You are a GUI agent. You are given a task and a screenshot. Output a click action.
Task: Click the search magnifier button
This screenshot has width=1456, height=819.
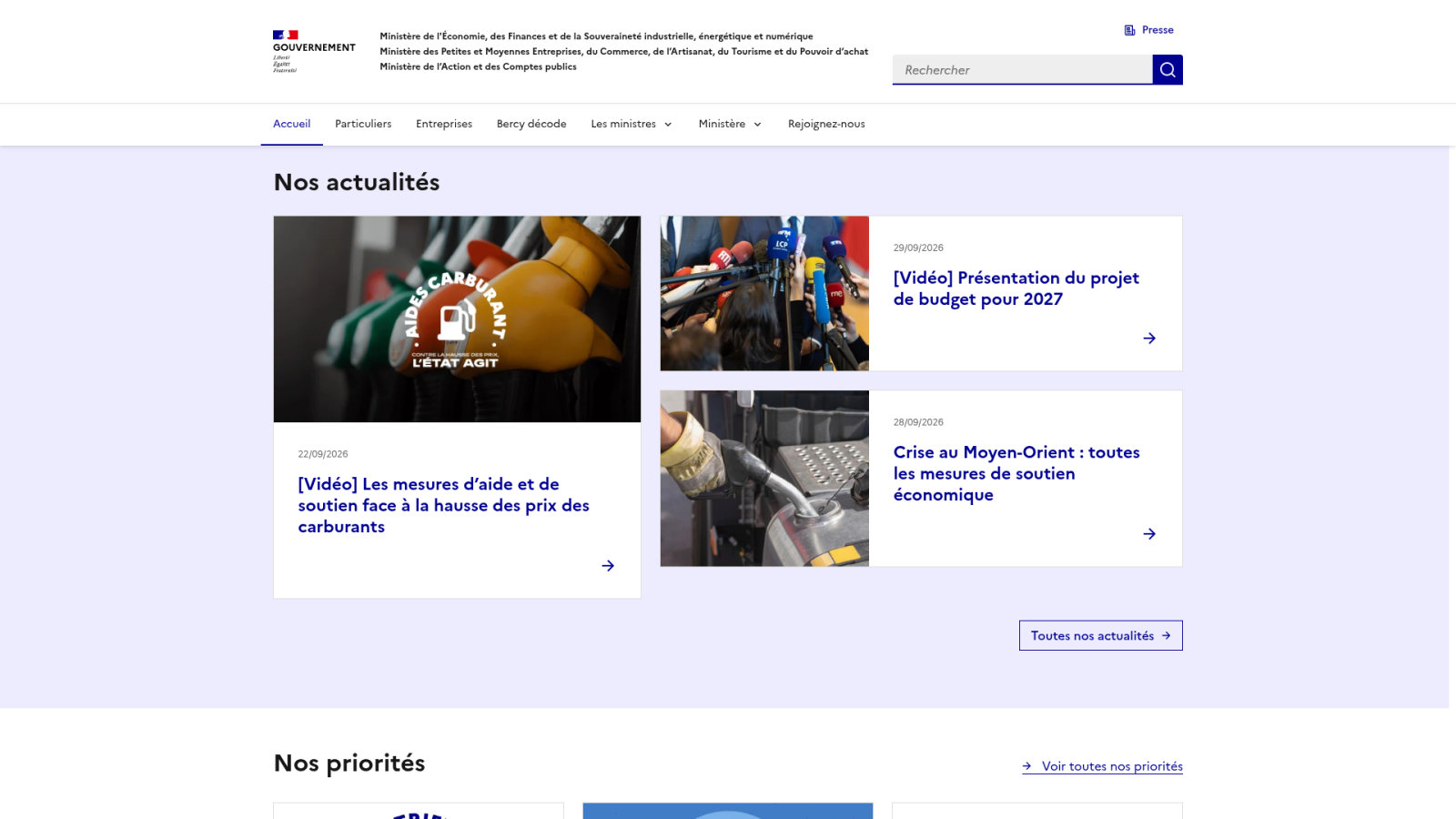(x=1168, y=69)
